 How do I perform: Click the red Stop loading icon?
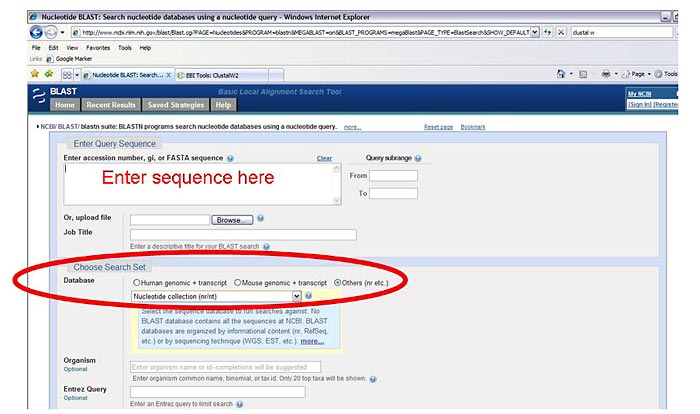(x=561, y=32)
